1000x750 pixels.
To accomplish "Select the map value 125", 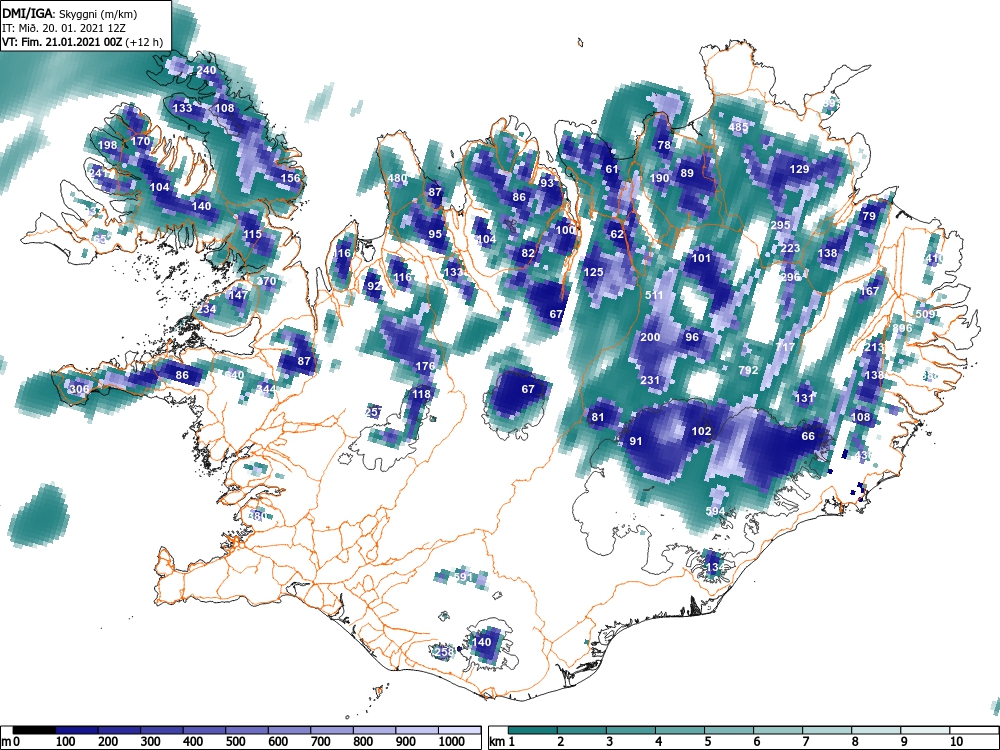I will click(x=594, y=272).
